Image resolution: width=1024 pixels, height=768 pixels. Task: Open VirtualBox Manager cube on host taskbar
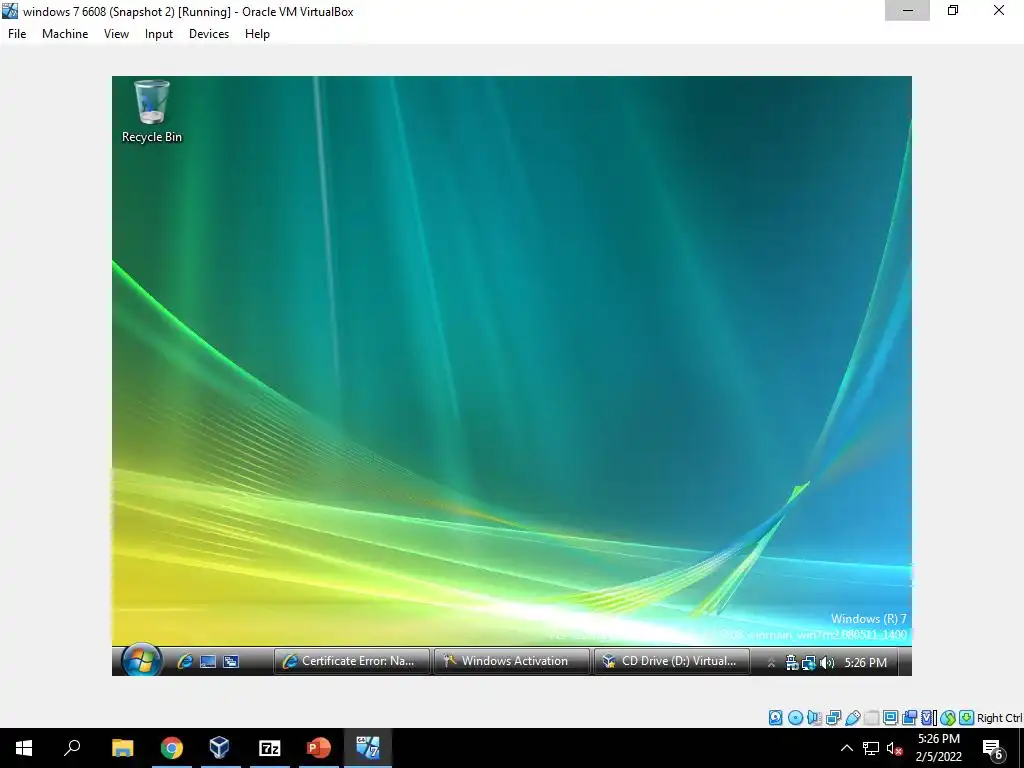pyautogui.click(x=220, y=748)
